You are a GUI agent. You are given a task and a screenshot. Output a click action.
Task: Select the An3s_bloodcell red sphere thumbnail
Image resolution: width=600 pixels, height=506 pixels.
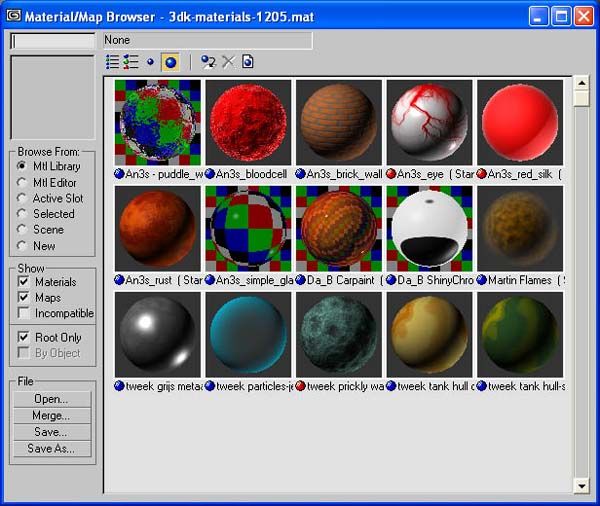(248, 122)
